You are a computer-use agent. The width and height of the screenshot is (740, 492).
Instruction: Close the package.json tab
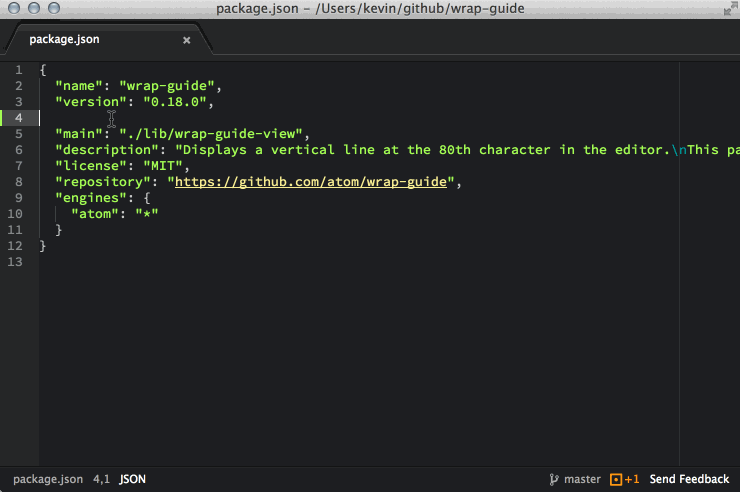click(x=186, y=41)
